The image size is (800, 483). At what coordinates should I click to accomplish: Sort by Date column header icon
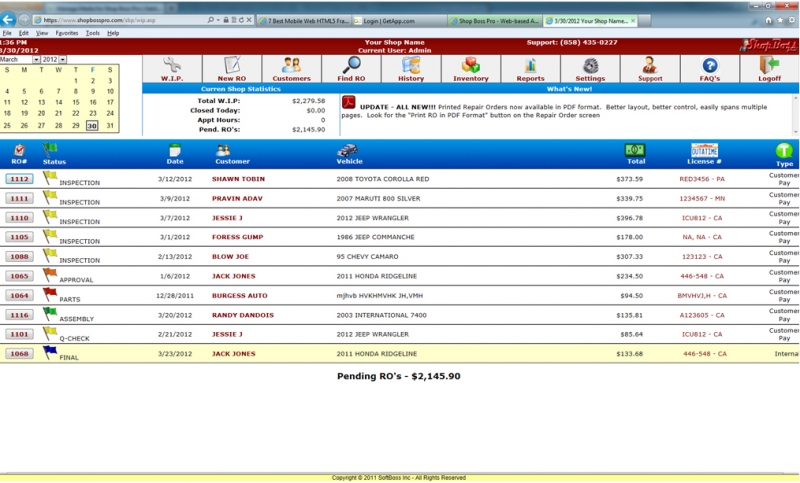point(174,150)
